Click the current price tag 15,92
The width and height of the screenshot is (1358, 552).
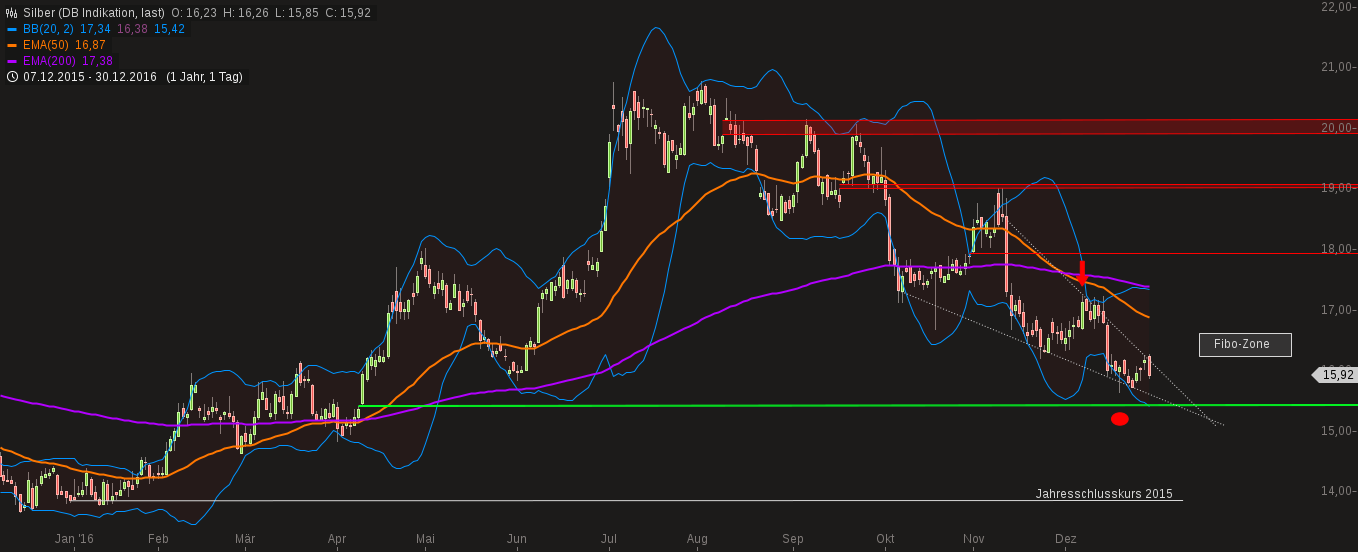pyautogui.click(x=1334, y=375)
